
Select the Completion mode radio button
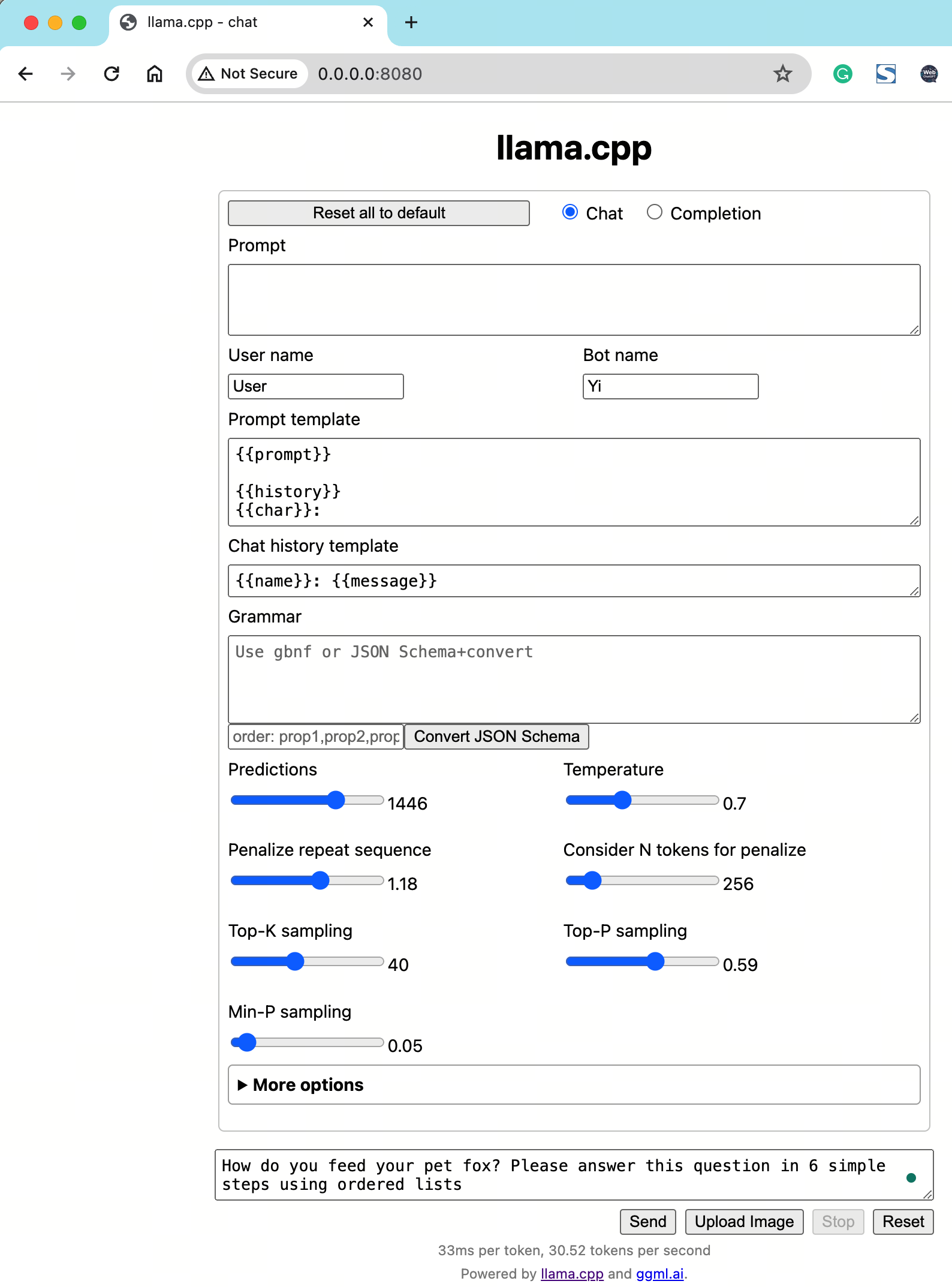pyautogui.click(x=655, y=212)
